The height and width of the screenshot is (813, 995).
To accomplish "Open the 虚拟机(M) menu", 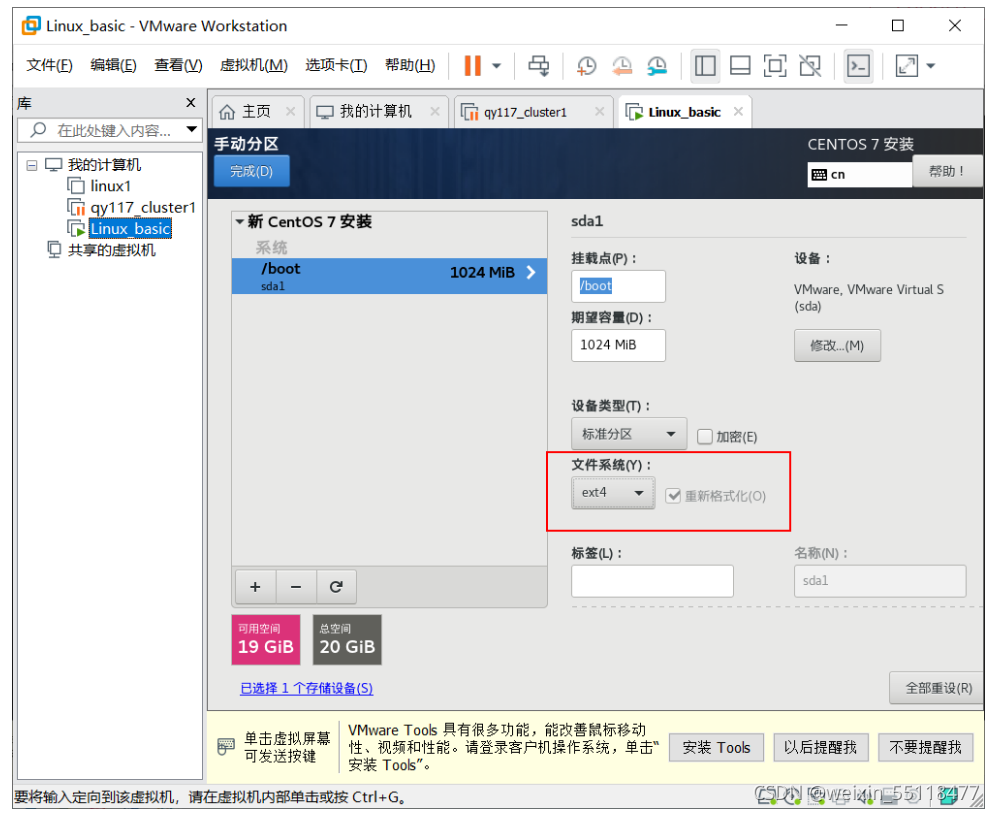I will [254, 65].
